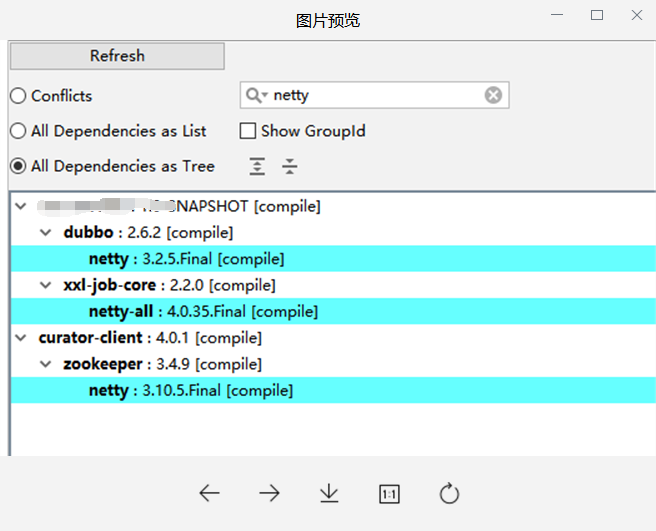Select netty-all : 4.0.35.Final row

click(x=333, y=311)
